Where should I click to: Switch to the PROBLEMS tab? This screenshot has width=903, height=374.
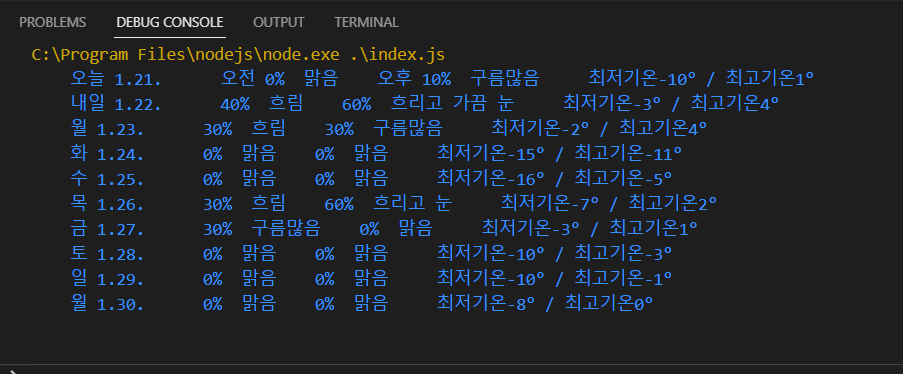click(52, 22)
